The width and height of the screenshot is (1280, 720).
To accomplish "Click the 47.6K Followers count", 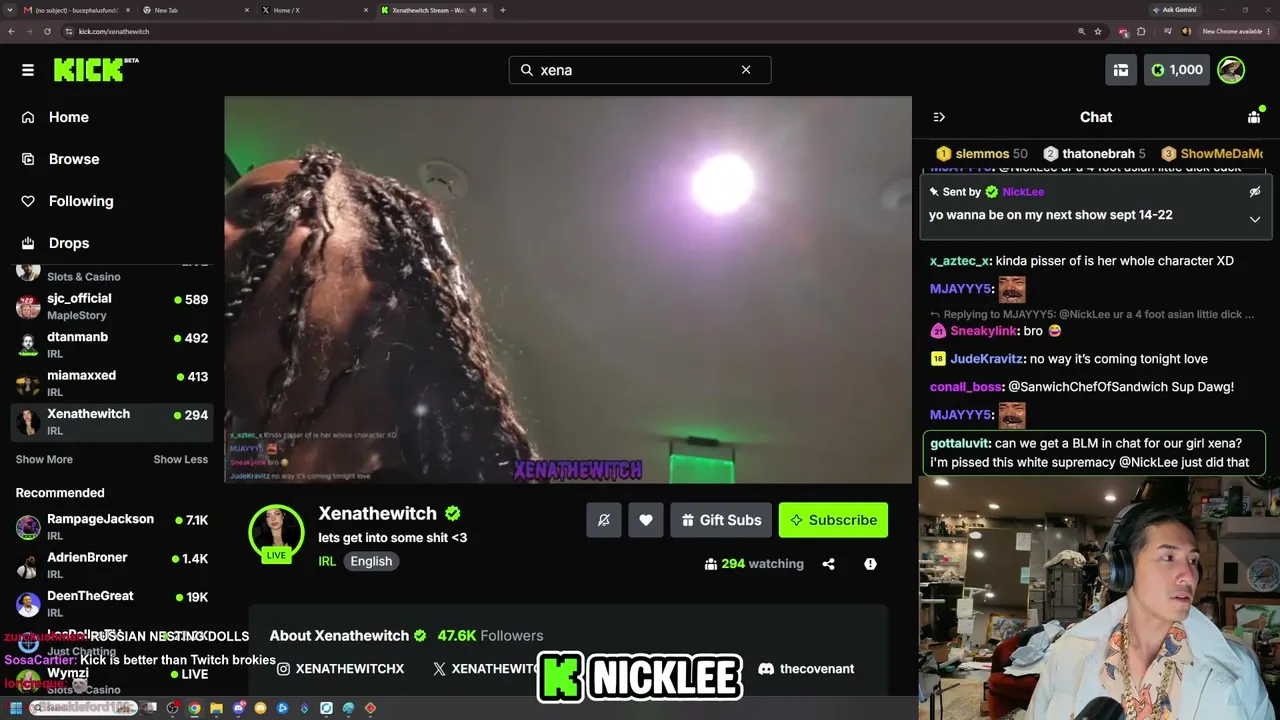I will pyautogui.click(x=490, y=636).
